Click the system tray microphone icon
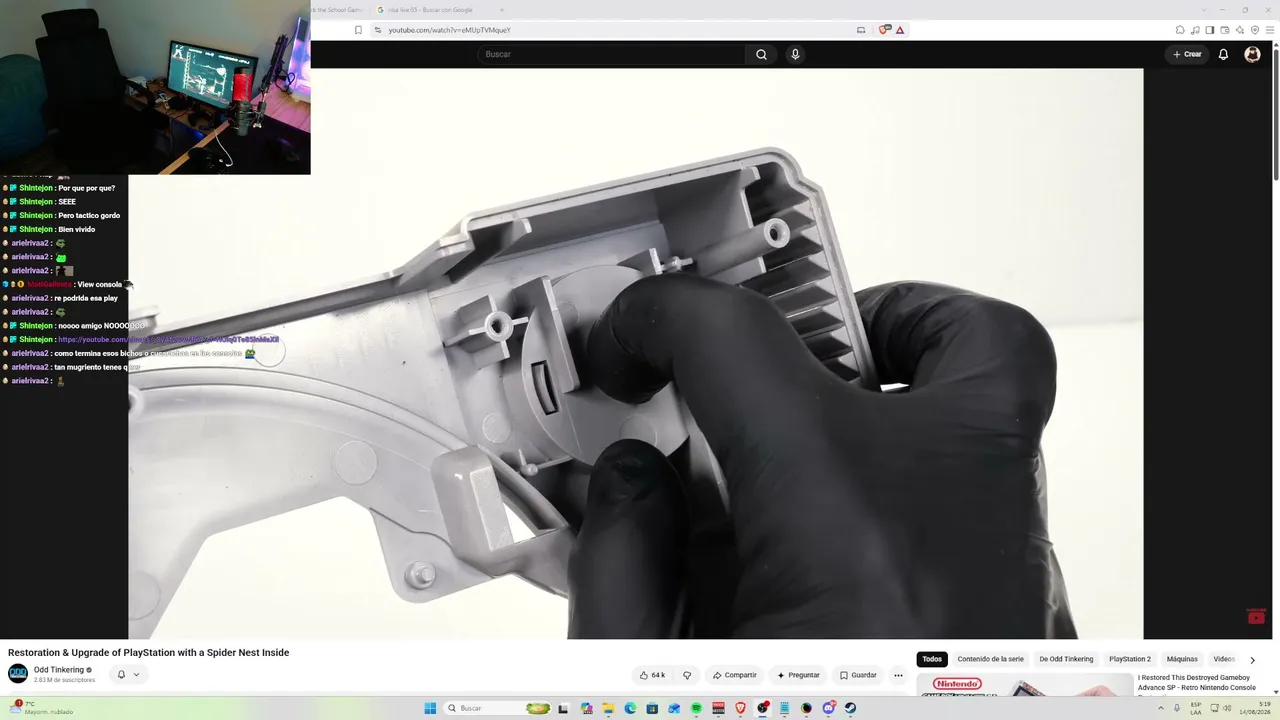The width and height of the screenshot is (1280, 720). pos(1177,708)
